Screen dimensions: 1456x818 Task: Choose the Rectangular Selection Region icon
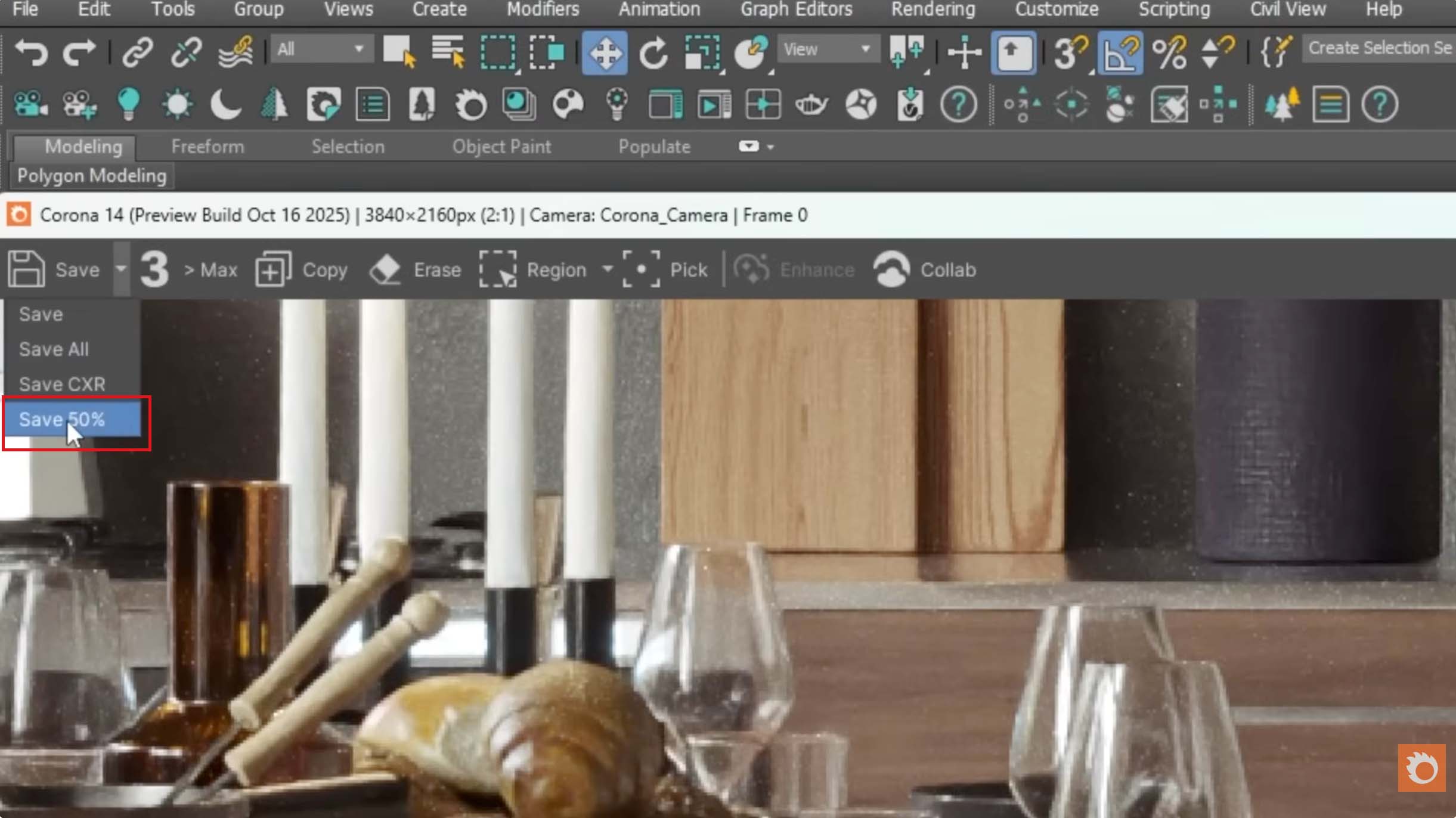(x=498, y=52)
